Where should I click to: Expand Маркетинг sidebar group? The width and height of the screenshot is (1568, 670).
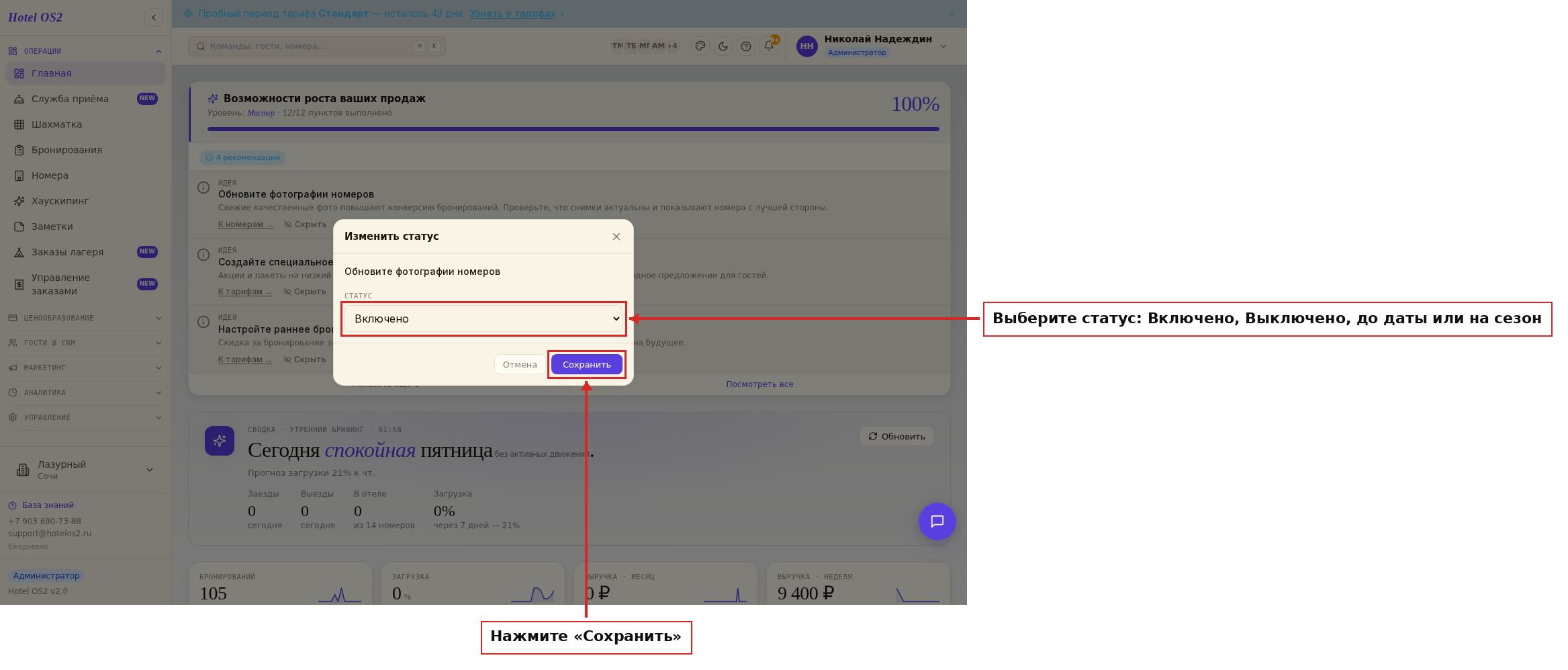[85, 368]
